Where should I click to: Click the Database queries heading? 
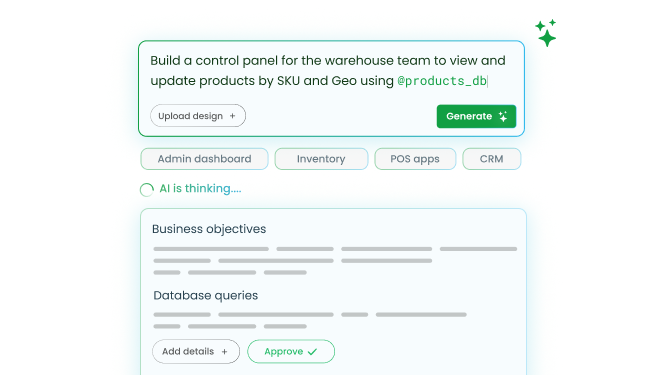click(x=205, y=295)
